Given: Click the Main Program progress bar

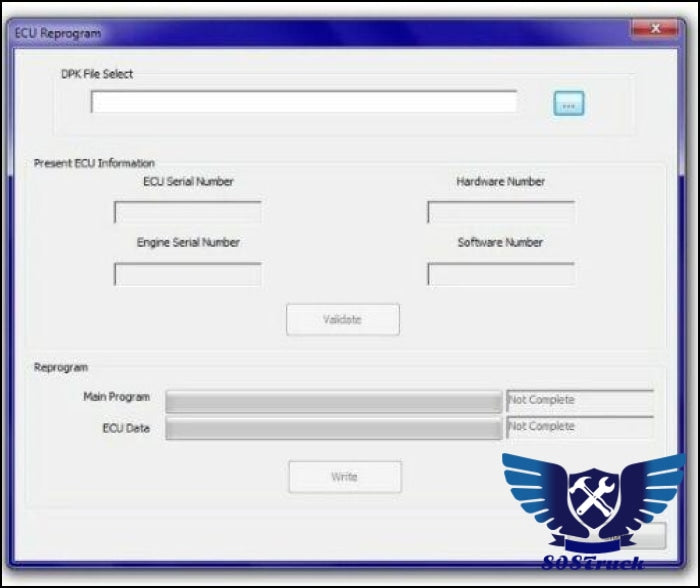Looking at the screenshot, I should (x=333, y=402).
